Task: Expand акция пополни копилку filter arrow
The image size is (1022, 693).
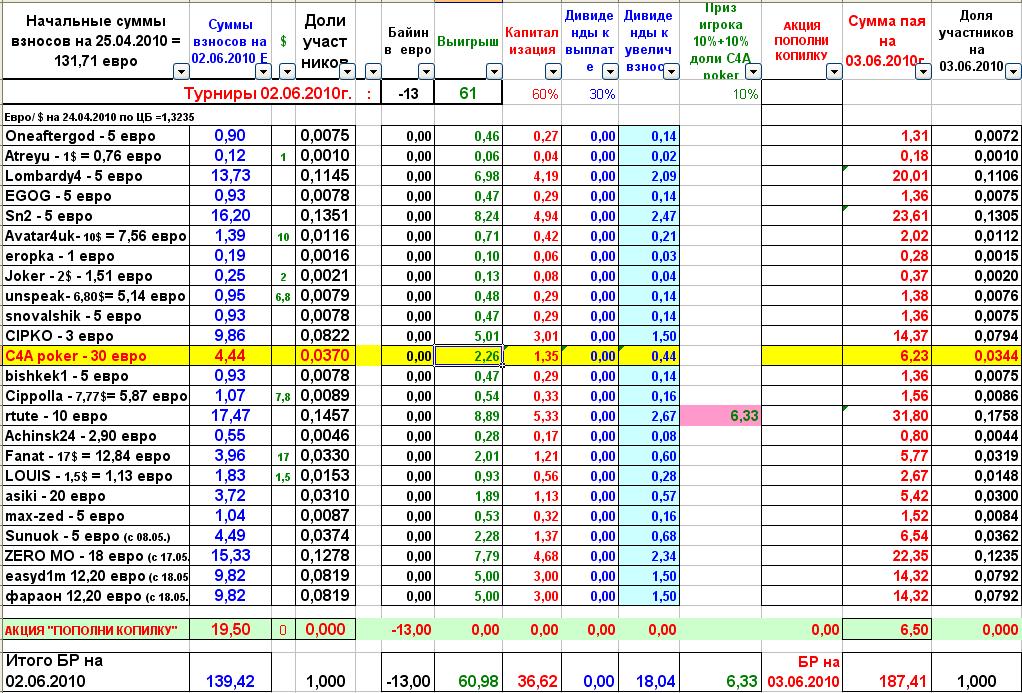Action: (x=836, y=71)
